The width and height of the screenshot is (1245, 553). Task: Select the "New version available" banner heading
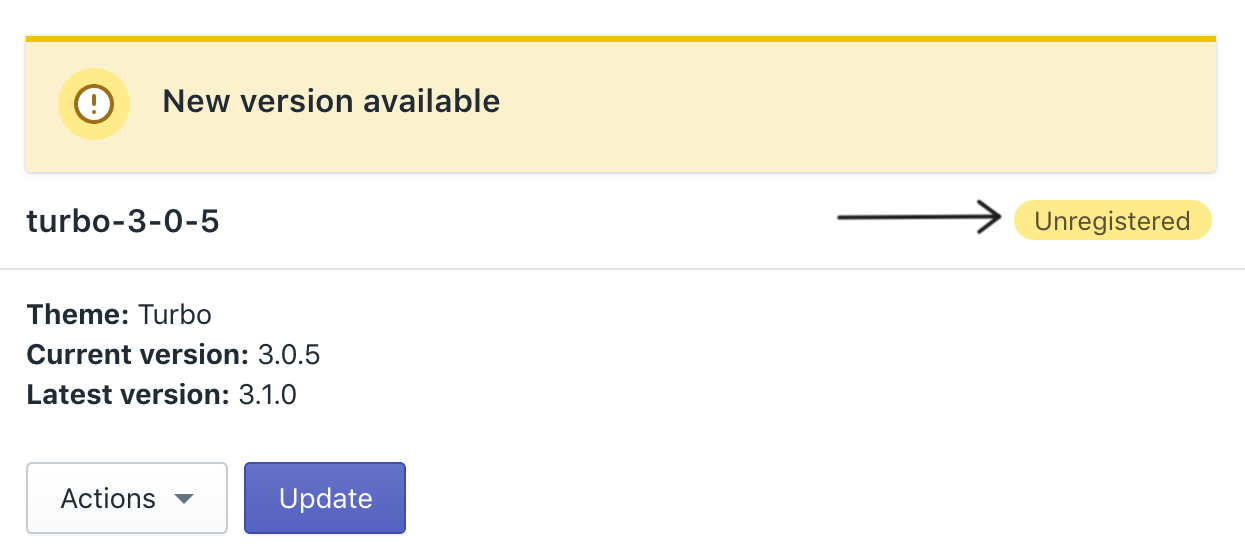[x=331, y=101]
